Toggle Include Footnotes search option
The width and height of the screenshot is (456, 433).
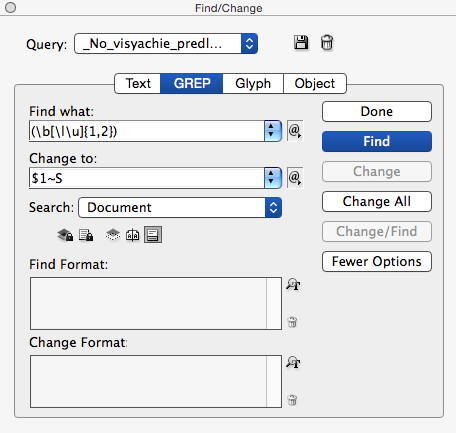click(153, 235)
